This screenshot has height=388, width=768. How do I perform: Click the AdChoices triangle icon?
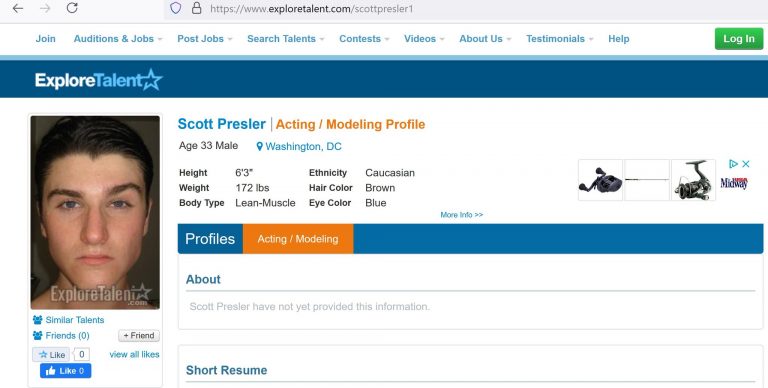pyautogui.click(x=733, y=164)
